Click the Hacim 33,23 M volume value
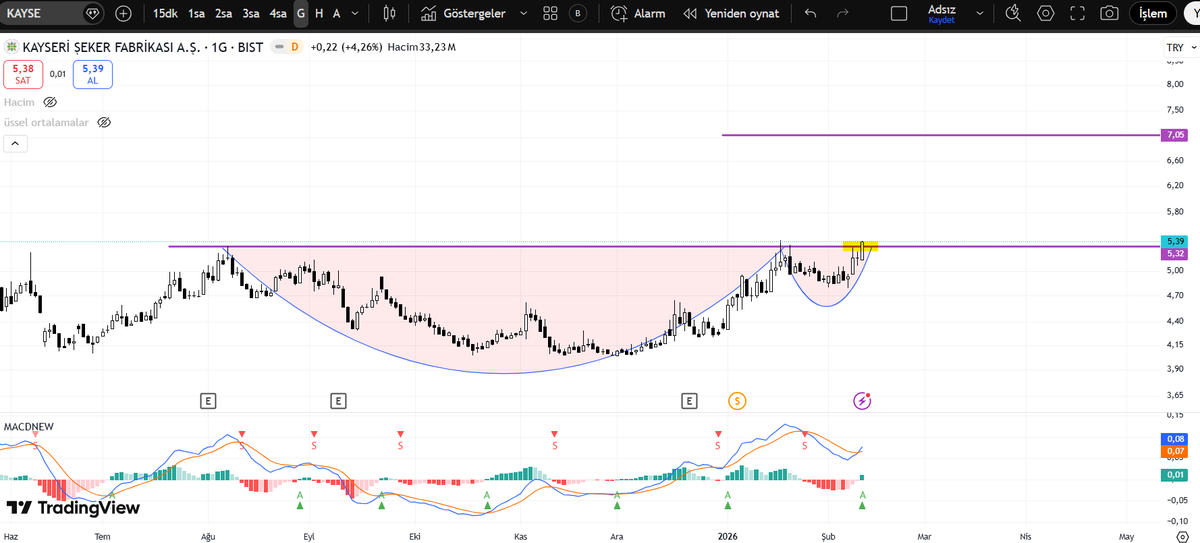This screenshot has height=543, width=1200. click(x=423, y=47)
